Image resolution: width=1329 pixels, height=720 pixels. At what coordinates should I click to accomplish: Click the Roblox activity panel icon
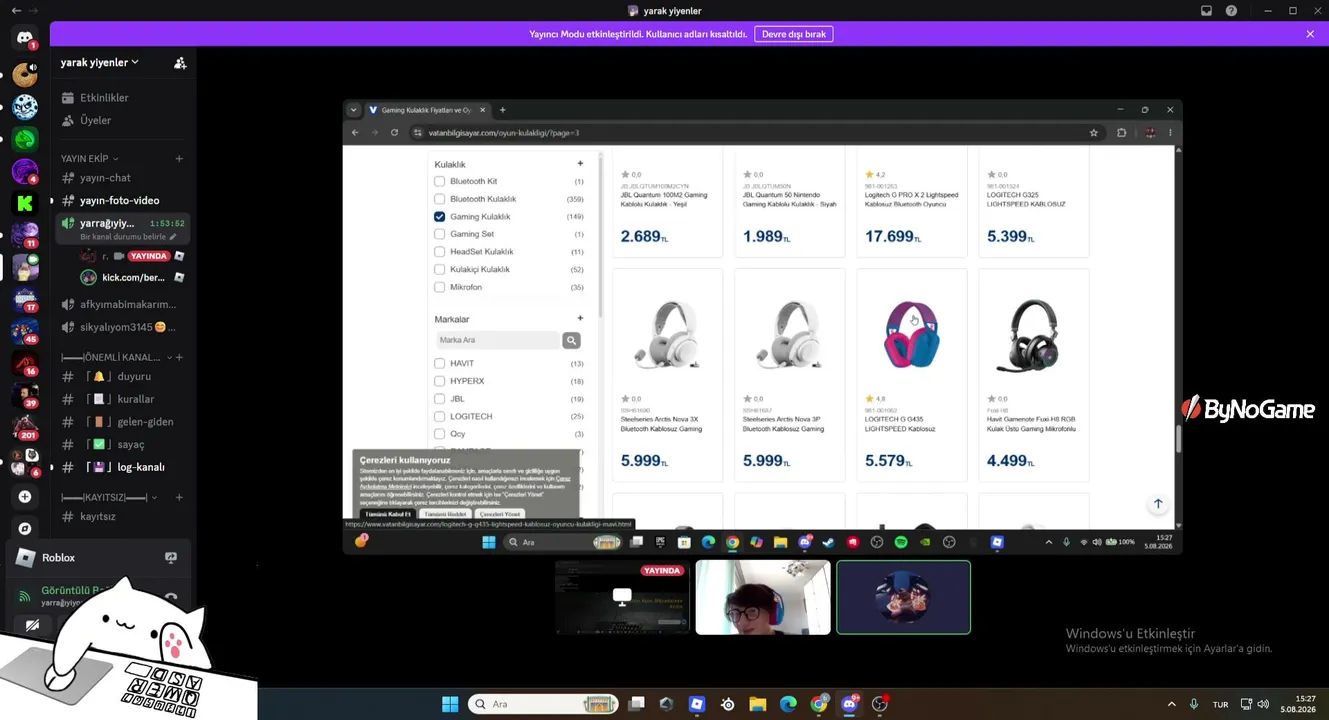[x=171, y=558]
